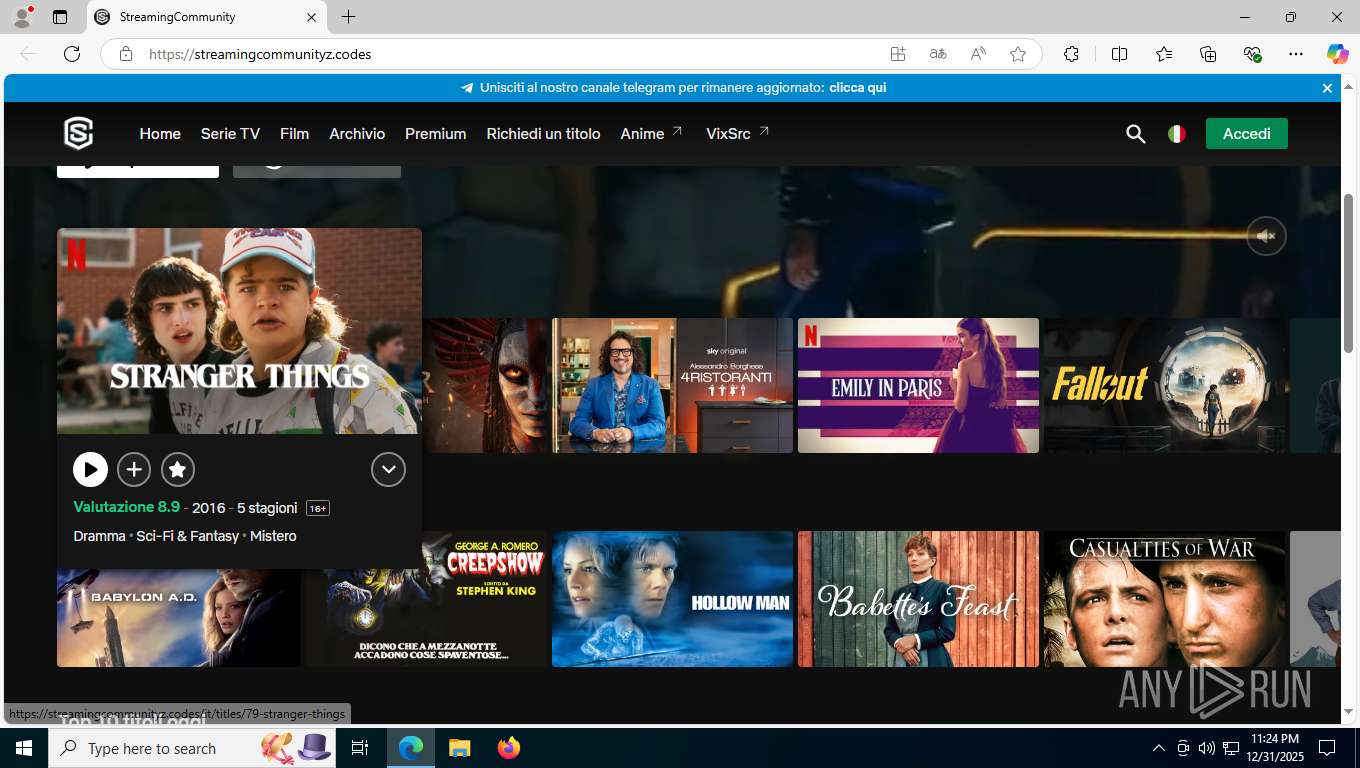
Task: Expand Stranger Things details with chevron
Action: point(388,469)
